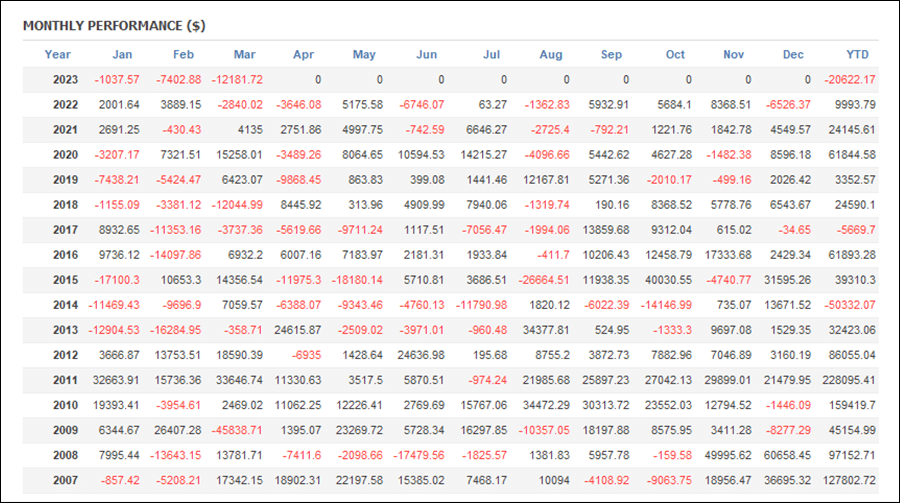900x503 pixels.
Task: Select the 2007 row year label
Action: point(65,481)
